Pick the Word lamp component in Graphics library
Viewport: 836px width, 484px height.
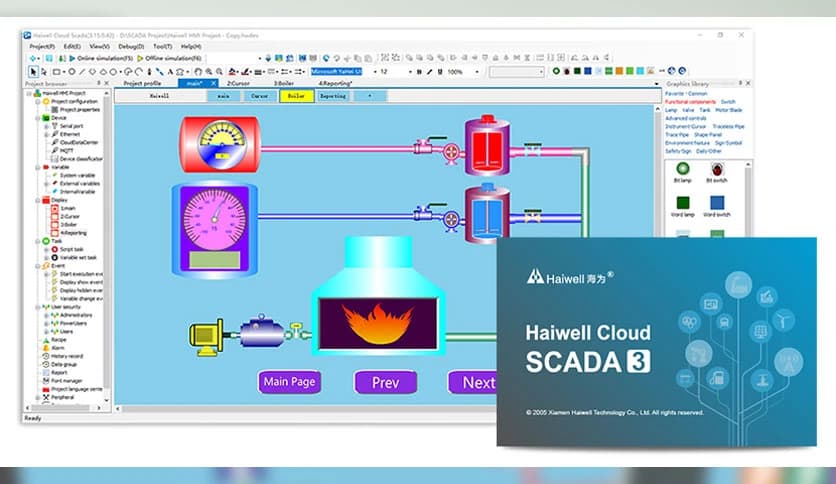click(x=682, y=206)
